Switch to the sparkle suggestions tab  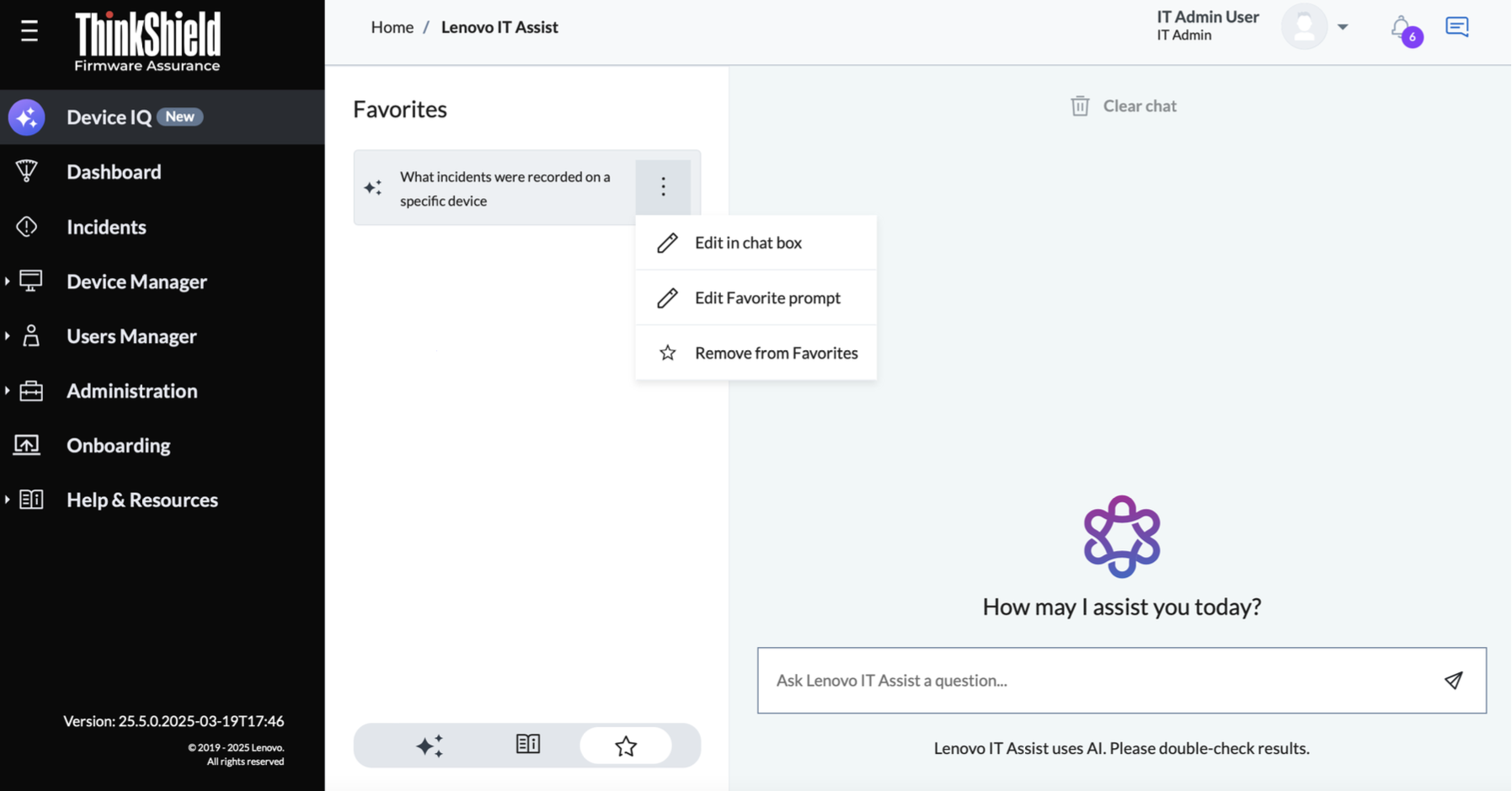[429, 746]
